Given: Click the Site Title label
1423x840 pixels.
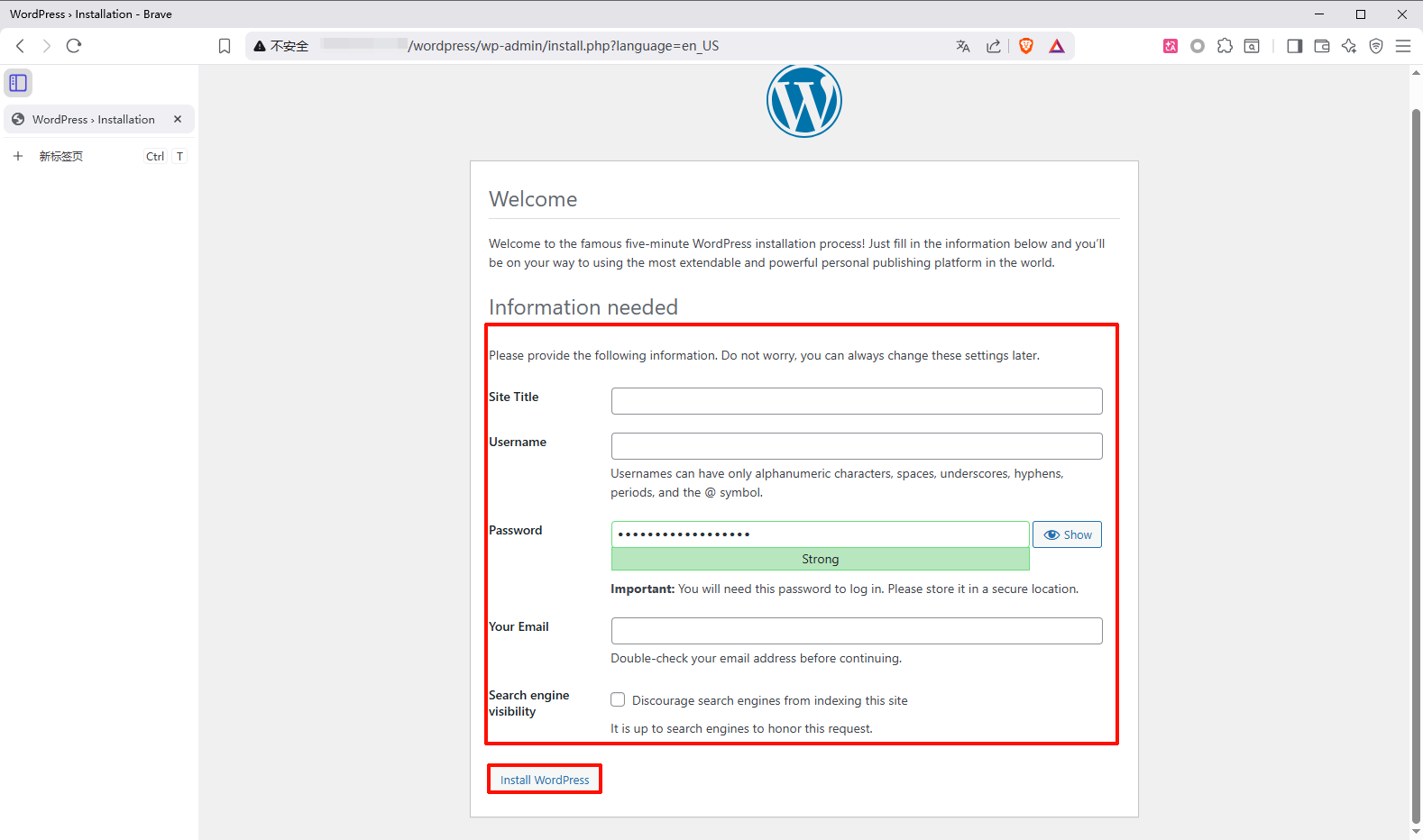Looking at the screenshot, I should click(x=514, y=397).
